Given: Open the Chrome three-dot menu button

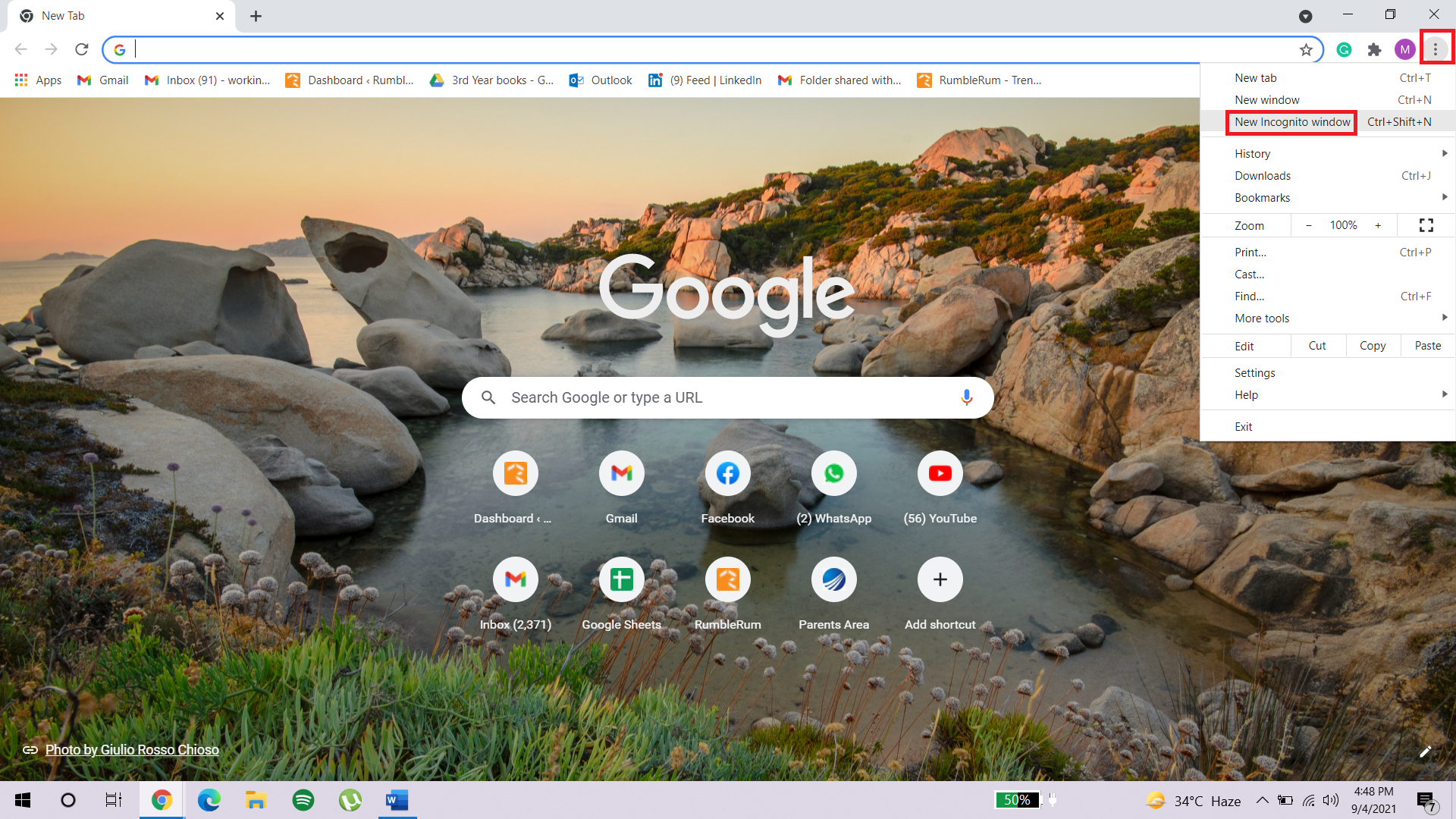Looking at the screenshot, I should pyautogui.click(x=1435, y=49).
